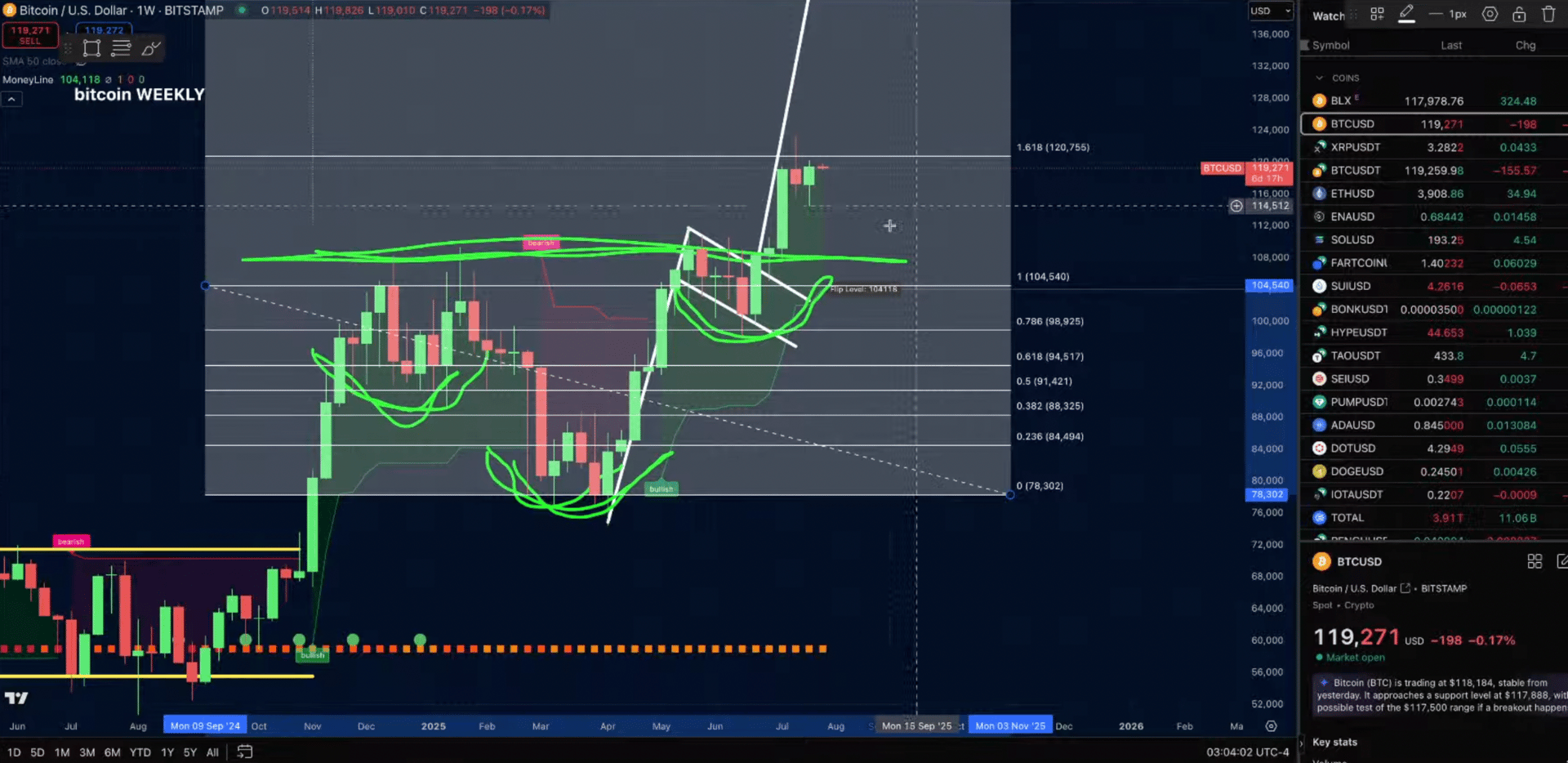Click the Mon 03 Nov '25 date marker
The height and width of the screenshot is (763, 1568).
(x=1010, y=726)
